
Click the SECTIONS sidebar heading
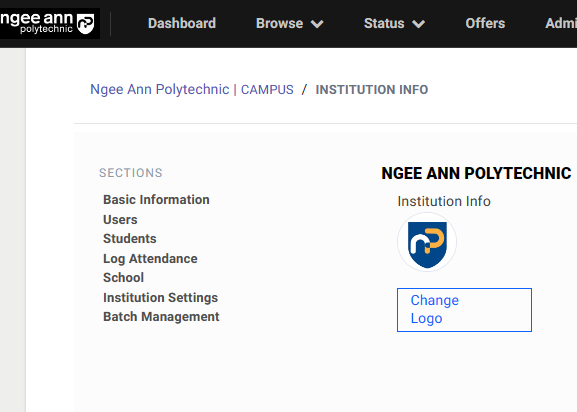(x=131, y=173)
